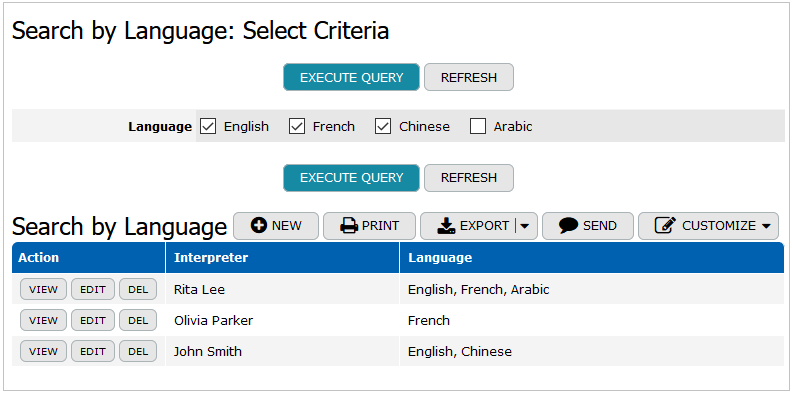Expand the CUSTOMIZE dropdown arrow
This screenshot has height=393, width=793.
[x=766, y=226]
